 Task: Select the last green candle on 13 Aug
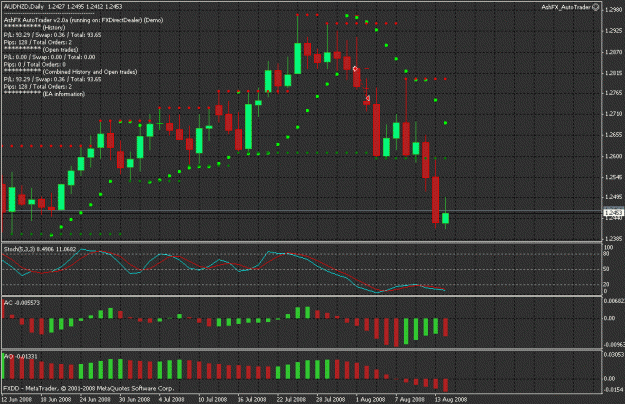coord(445,218)
